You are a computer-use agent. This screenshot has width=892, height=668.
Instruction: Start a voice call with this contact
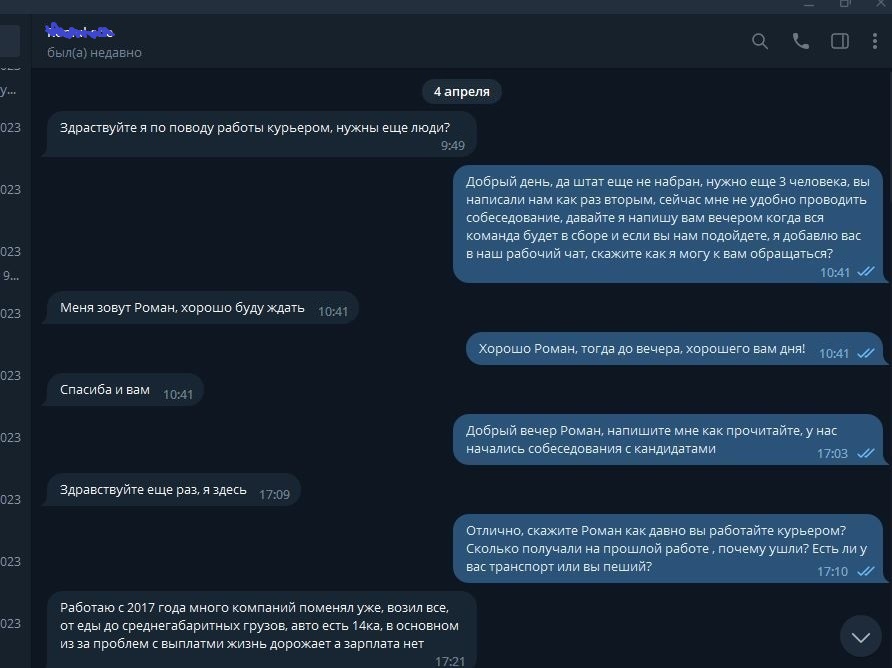tap(800, 41)
